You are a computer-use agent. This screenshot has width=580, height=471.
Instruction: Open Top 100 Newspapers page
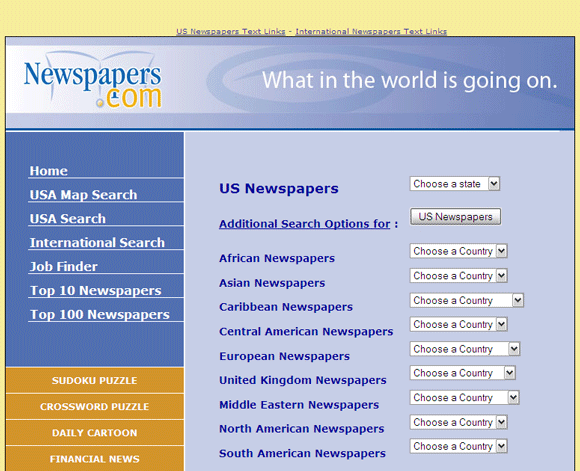(100, 314)
